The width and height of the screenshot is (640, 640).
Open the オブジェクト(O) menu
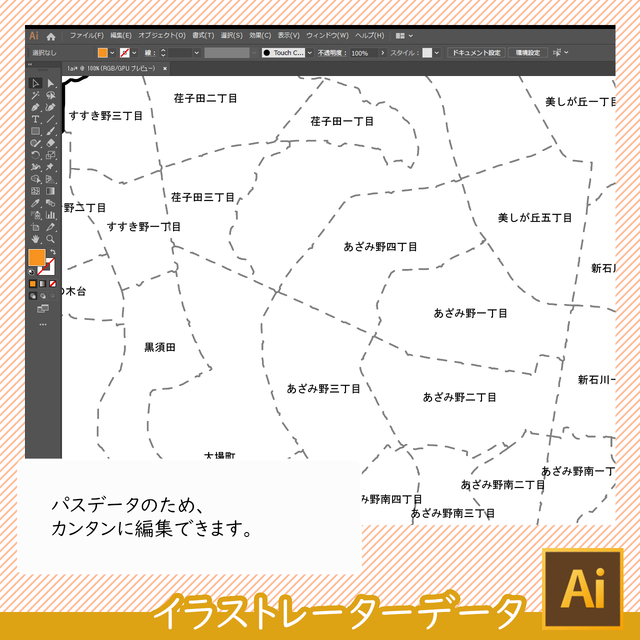click(x=162, y=36)
